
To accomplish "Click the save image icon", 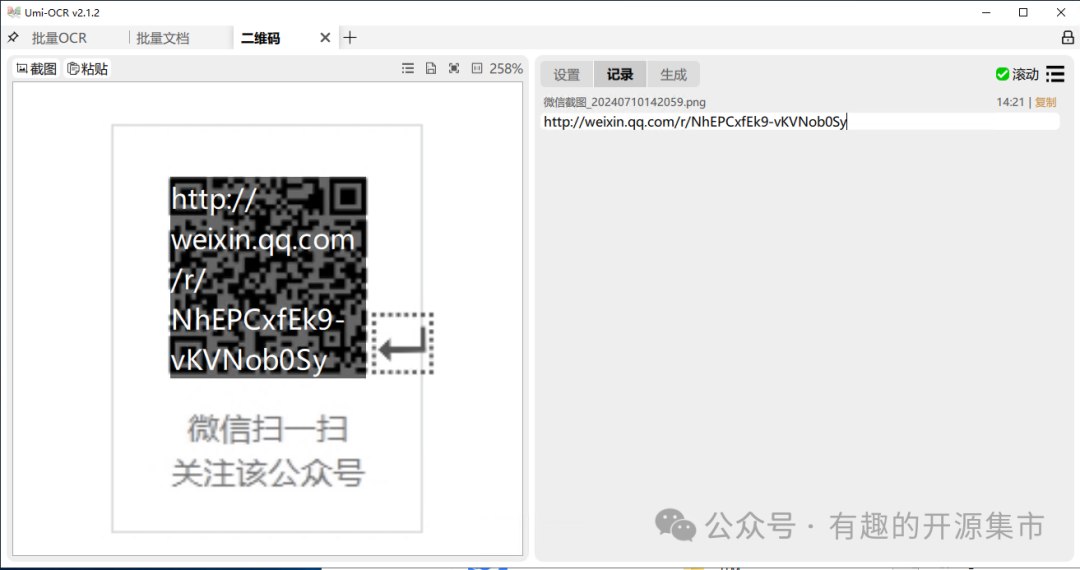I will [431, 69].
